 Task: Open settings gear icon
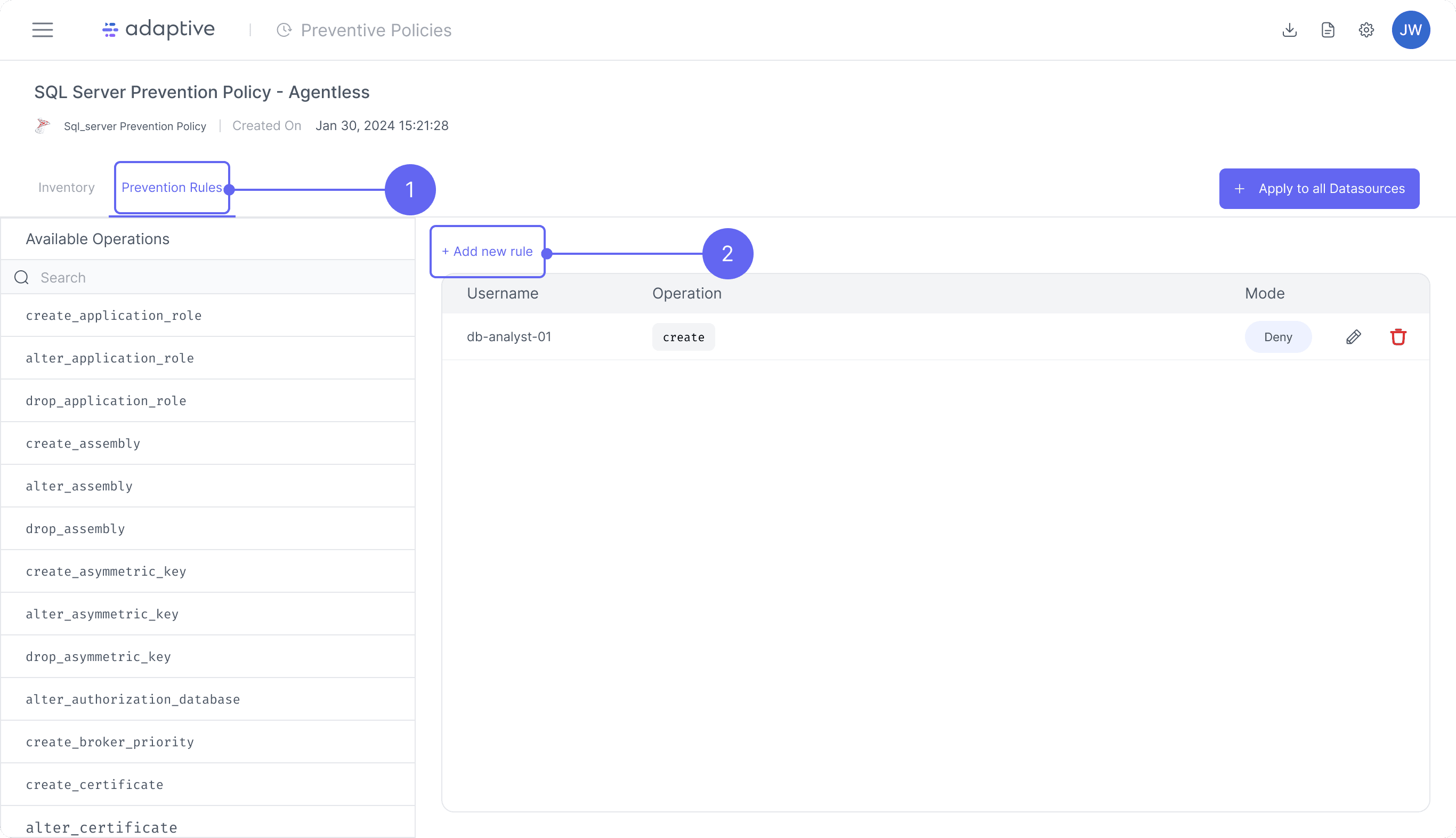click(1366, 30)
